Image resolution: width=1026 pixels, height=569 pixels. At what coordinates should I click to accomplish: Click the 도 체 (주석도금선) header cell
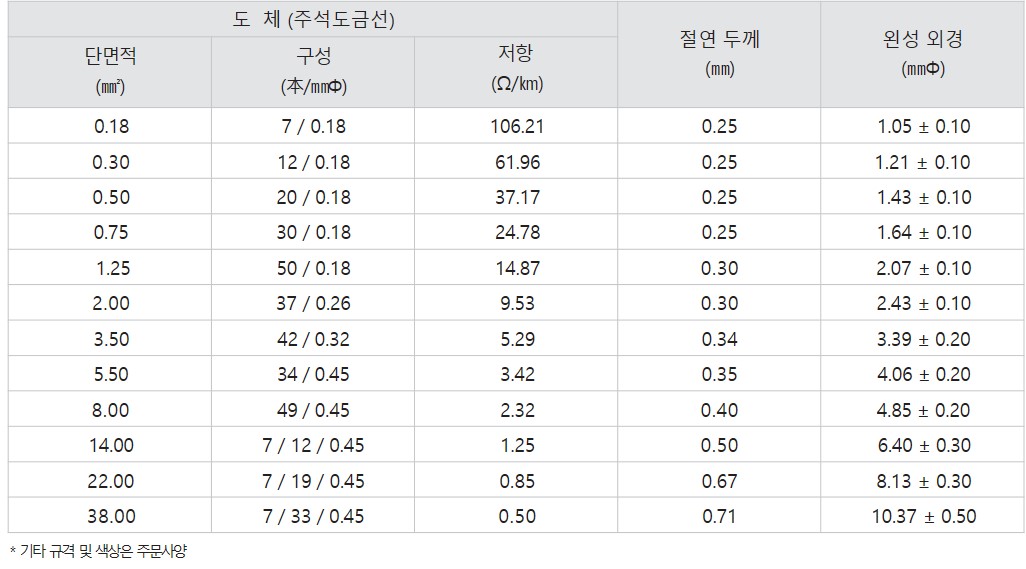coord(313,20)
